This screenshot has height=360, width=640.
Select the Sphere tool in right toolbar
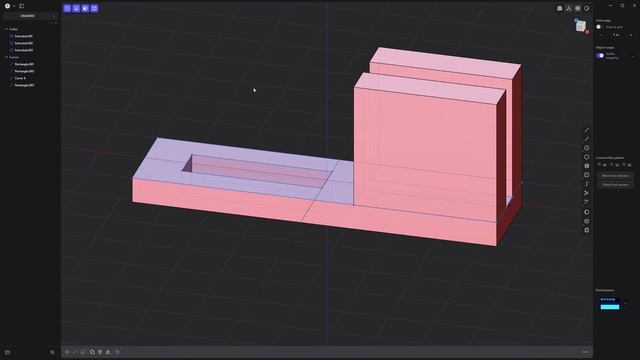(587, 212)
